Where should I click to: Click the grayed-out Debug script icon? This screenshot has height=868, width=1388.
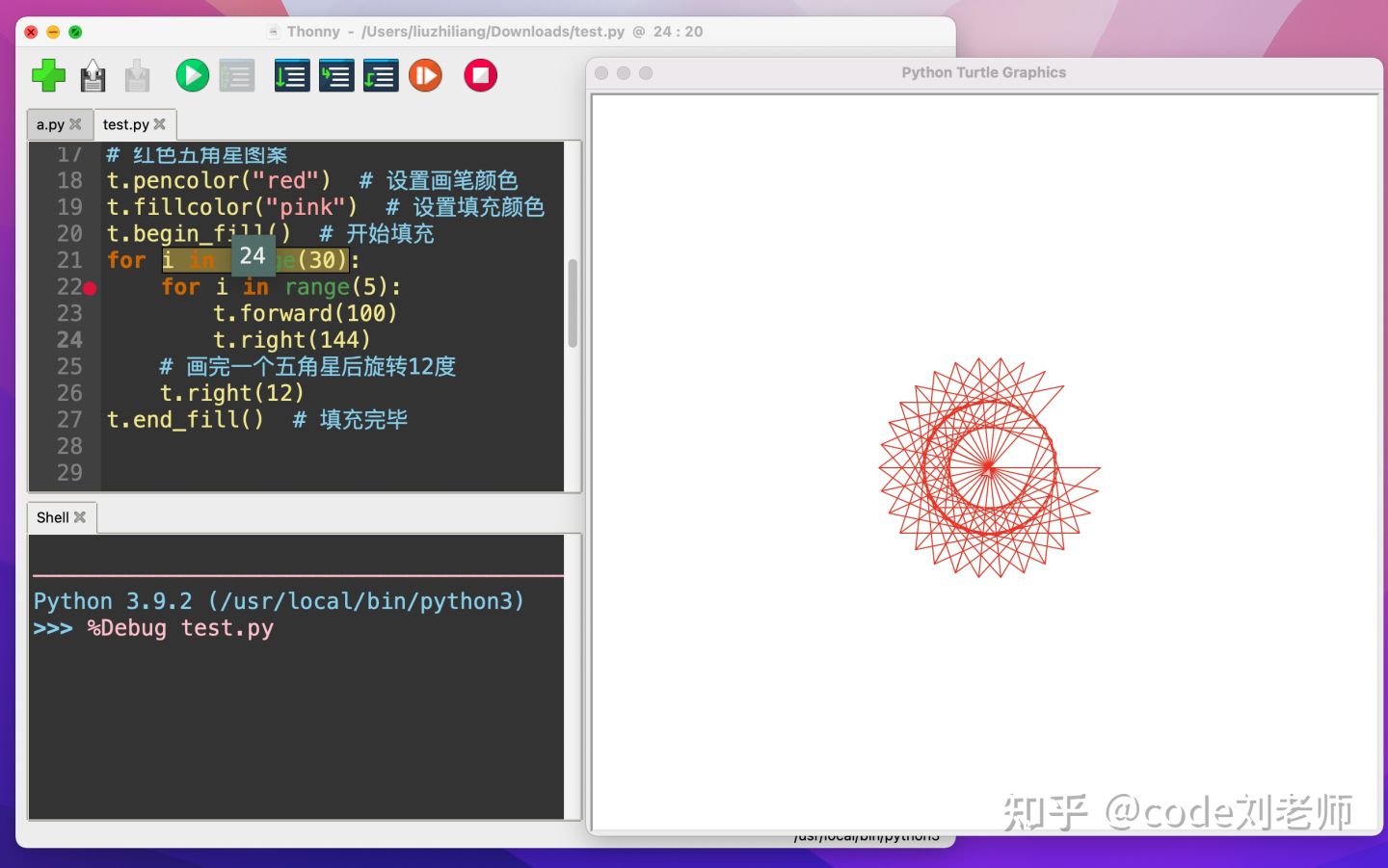(x=236, y=75)
